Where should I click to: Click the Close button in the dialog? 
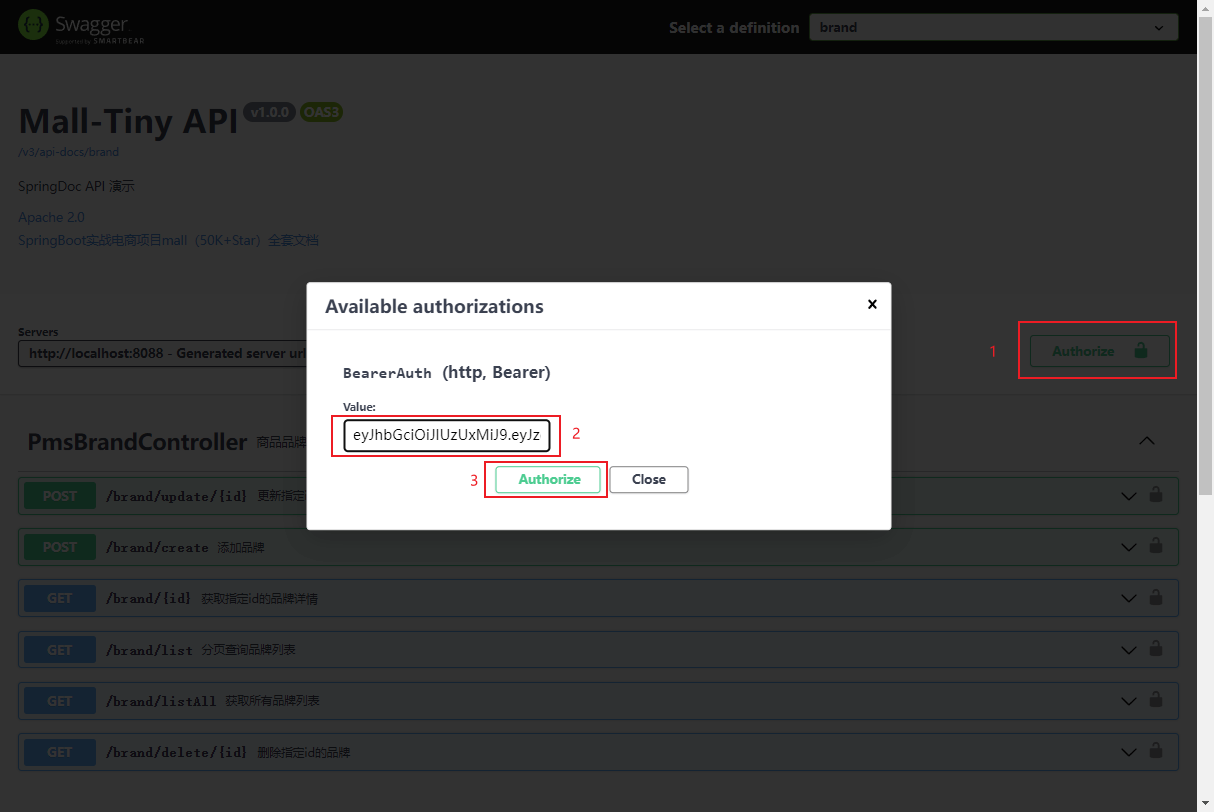[x=648, y=479]
